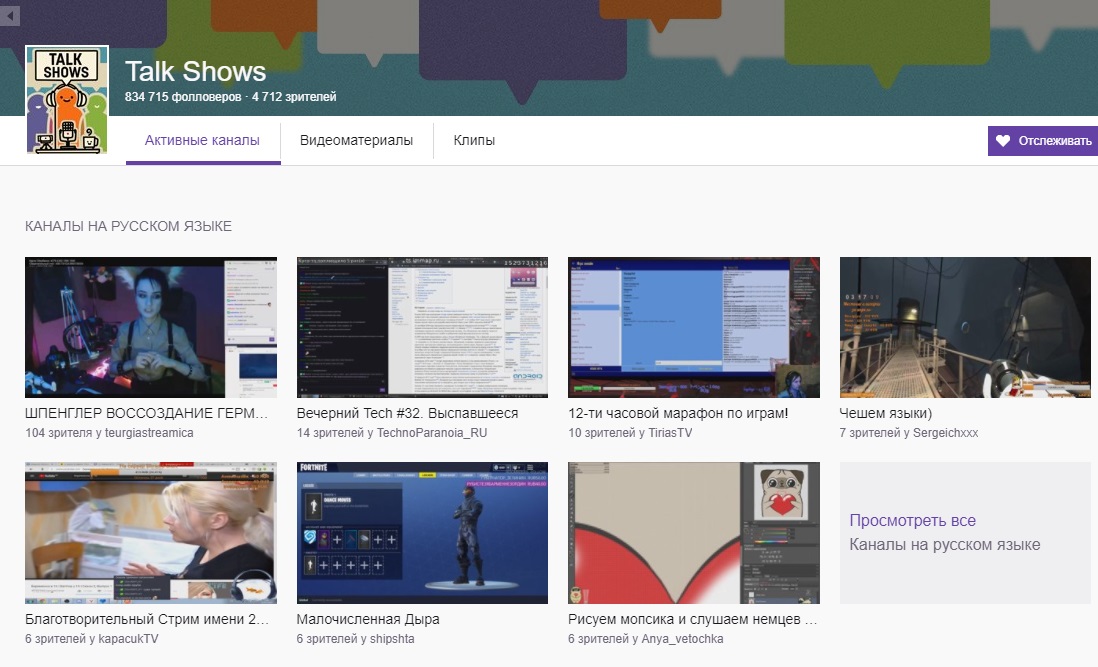Click the heart Отслеживать follow button
1098x667 pixels.
1043,141
